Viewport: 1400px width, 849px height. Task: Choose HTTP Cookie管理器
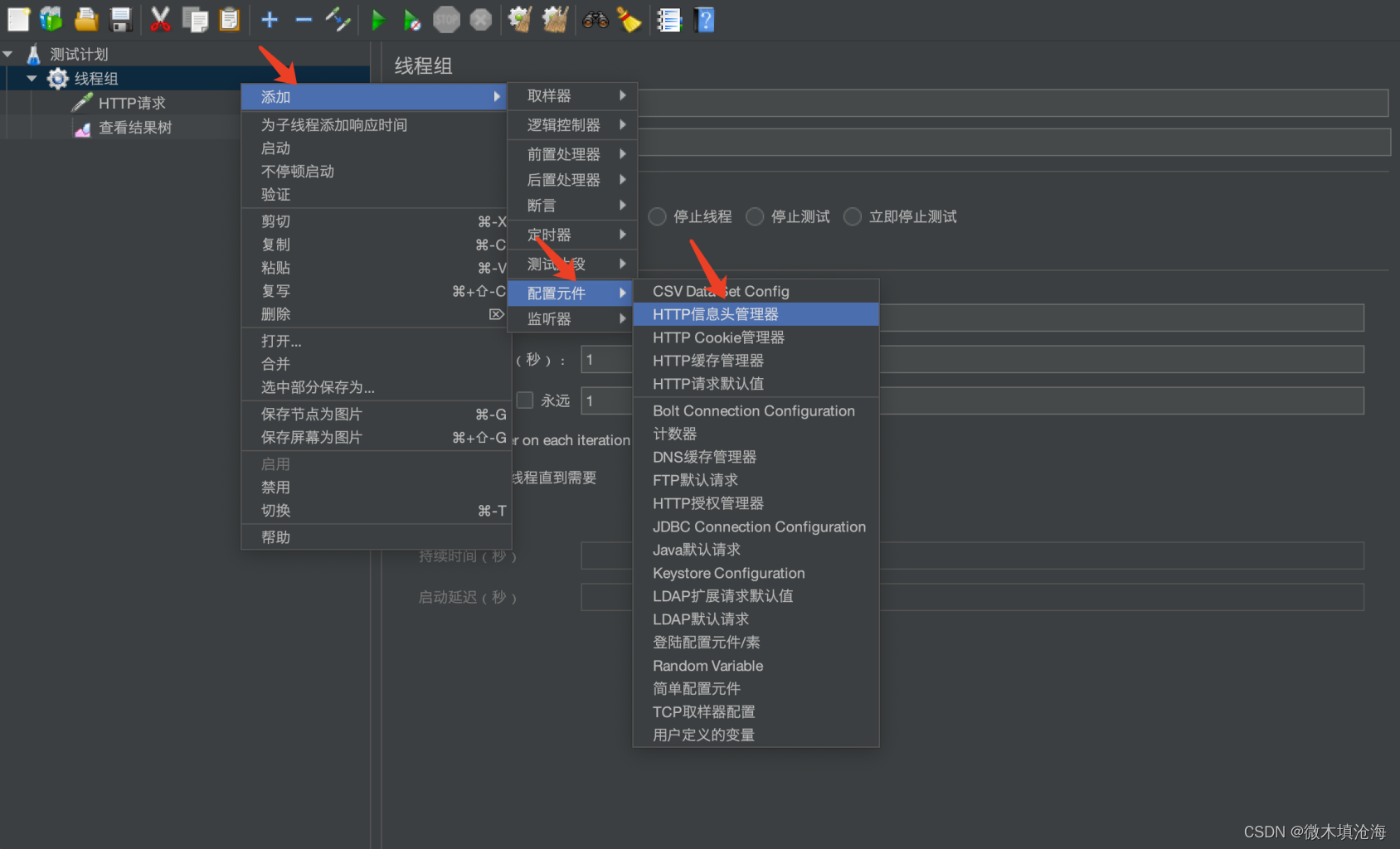click(x=756, y=338)
